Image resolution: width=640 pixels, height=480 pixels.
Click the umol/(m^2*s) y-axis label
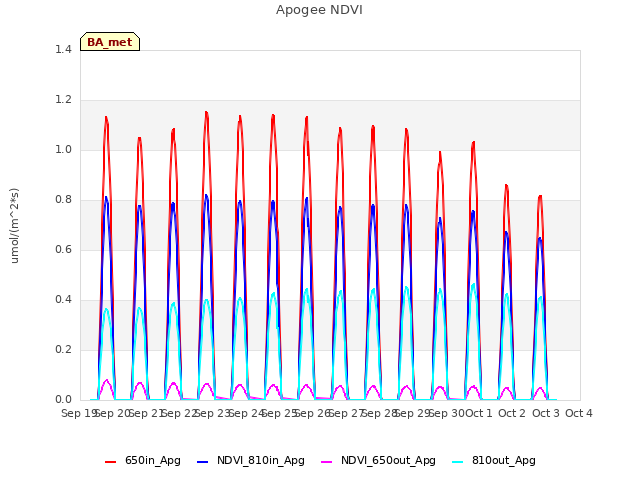coord(14,226)
